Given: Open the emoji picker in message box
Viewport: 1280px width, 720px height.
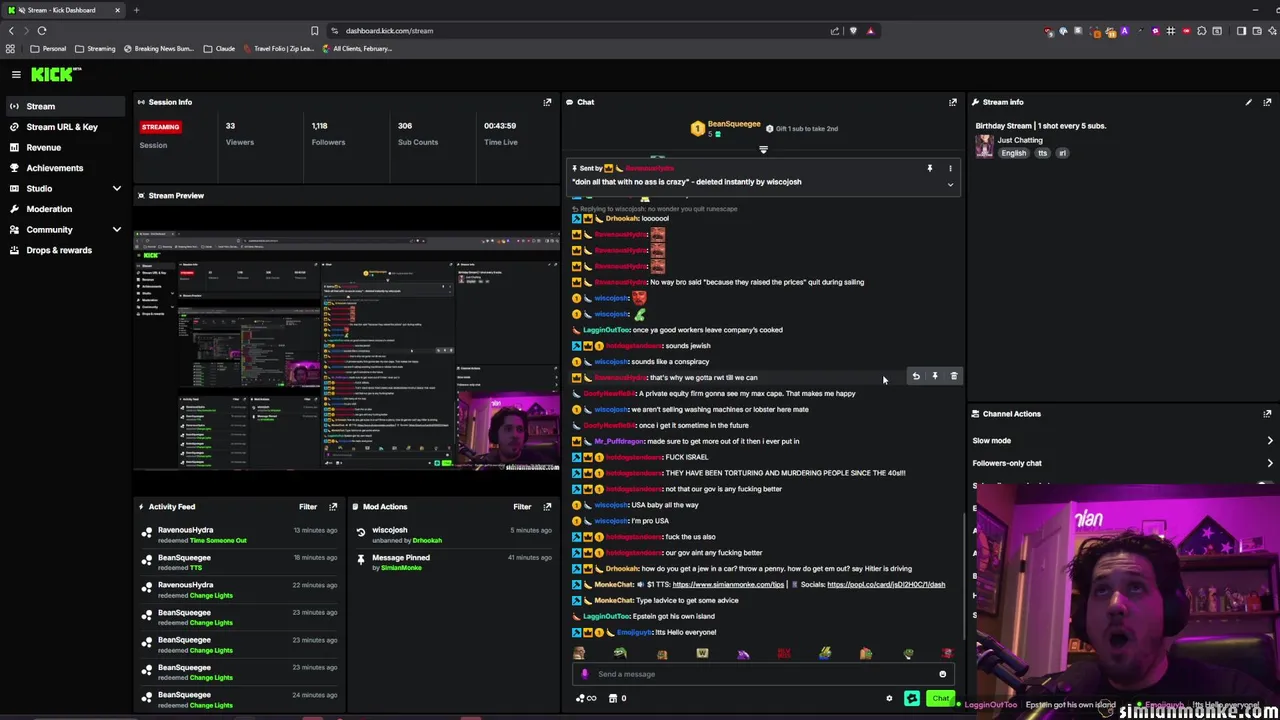Looking at the screenshot, I should coord(942,674).
